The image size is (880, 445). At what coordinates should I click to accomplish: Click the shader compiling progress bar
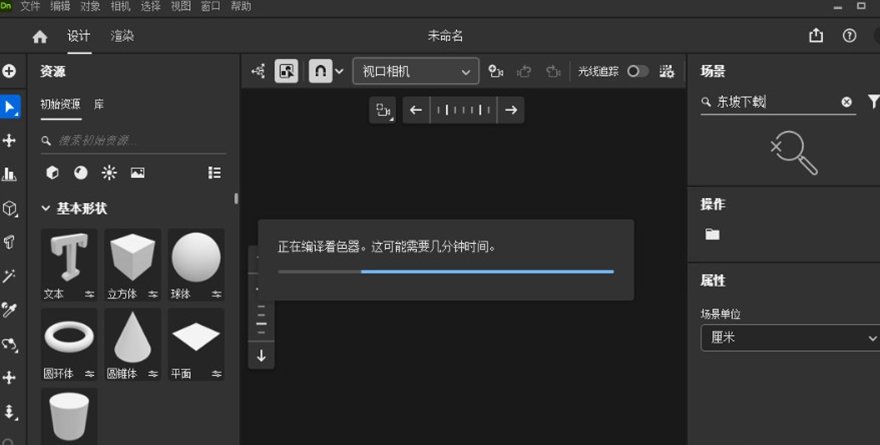[446, 272]
